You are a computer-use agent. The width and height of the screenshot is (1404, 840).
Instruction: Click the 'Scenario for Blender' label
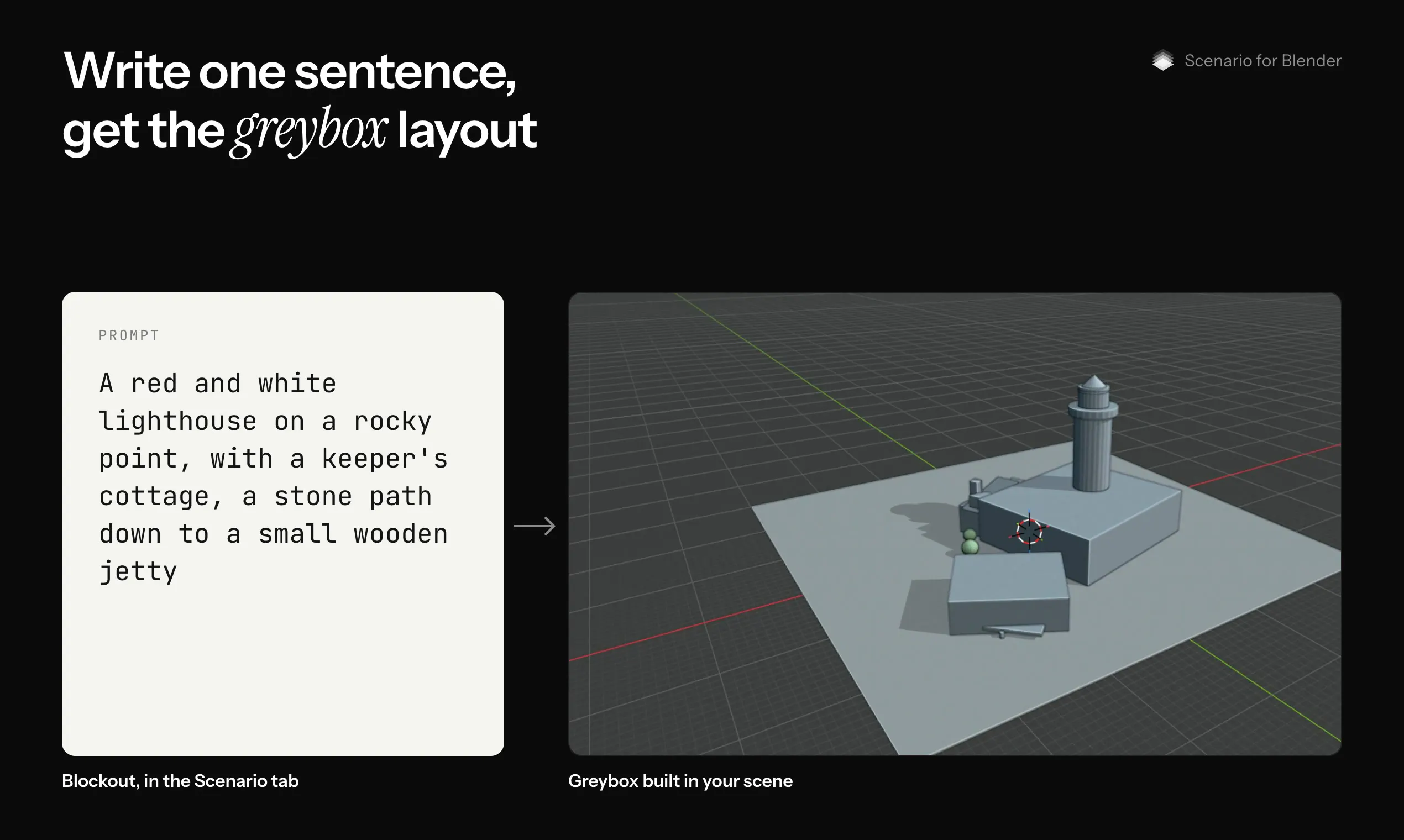tap(1262, 61)
